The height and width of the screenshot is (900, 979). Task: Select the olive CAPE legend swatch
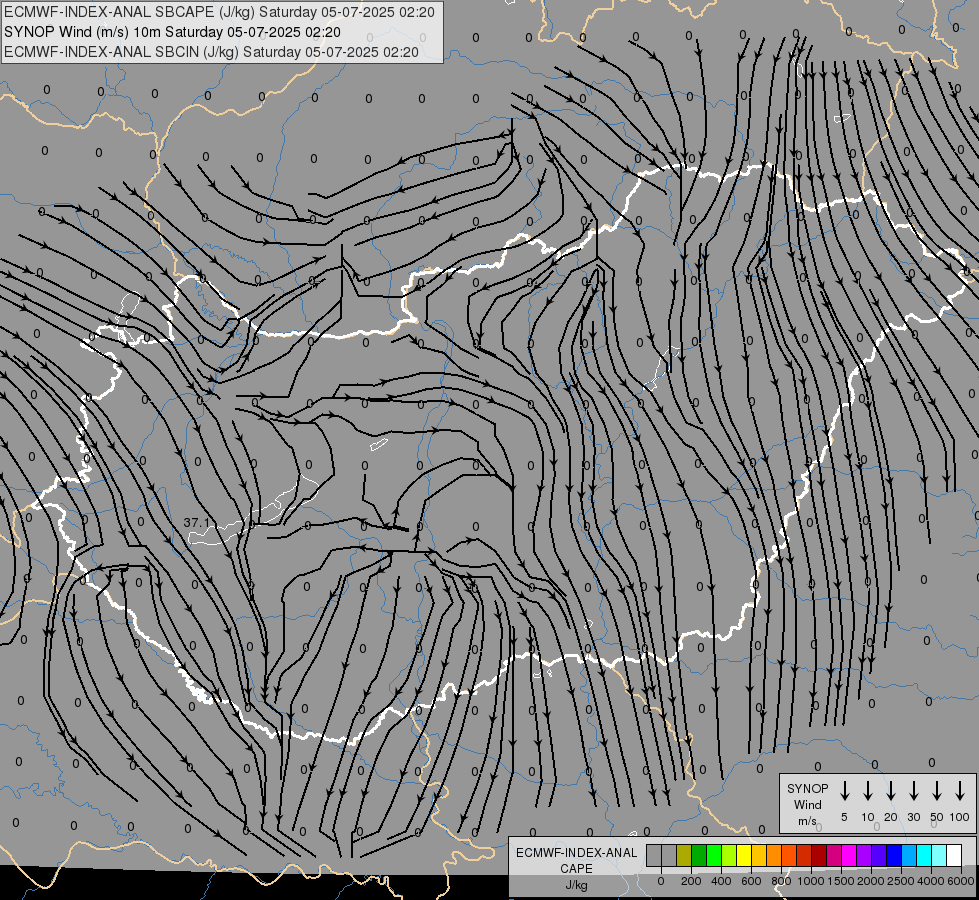(x=684, y=855)
